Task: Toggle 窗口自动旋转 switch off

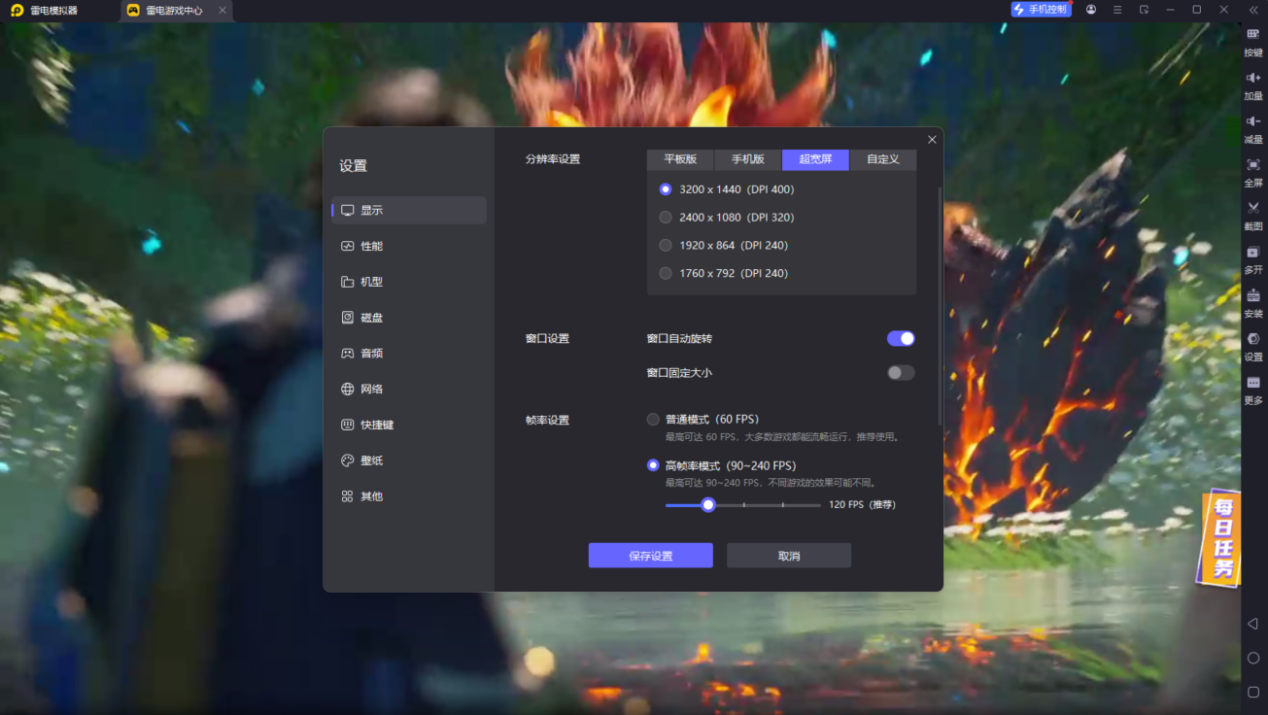Action: tap(901, 339)
